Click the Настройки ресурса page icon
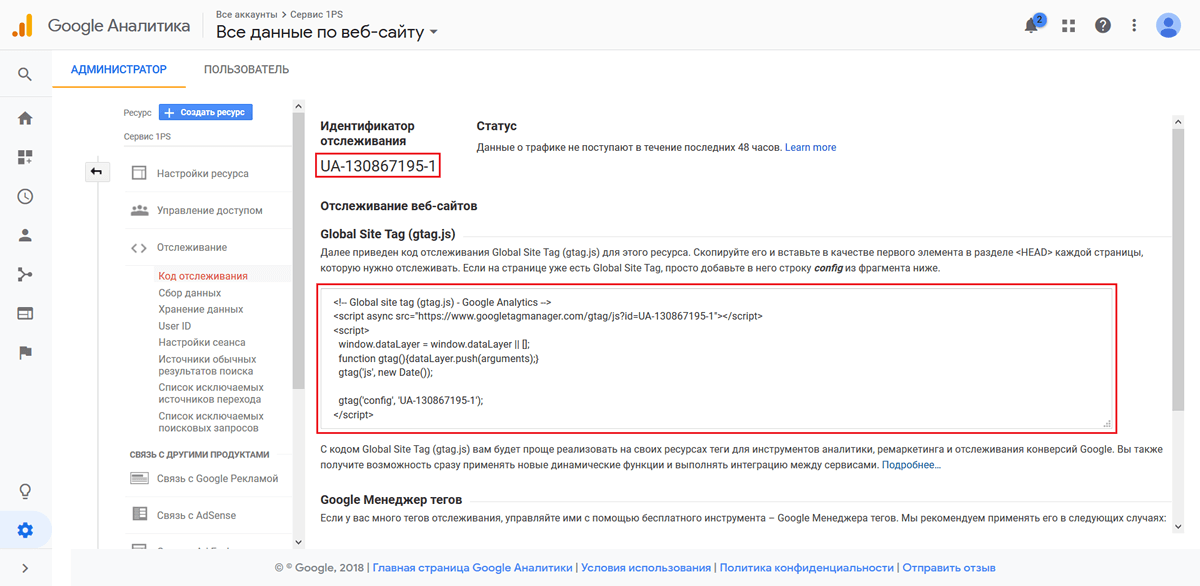 point(139,173)
